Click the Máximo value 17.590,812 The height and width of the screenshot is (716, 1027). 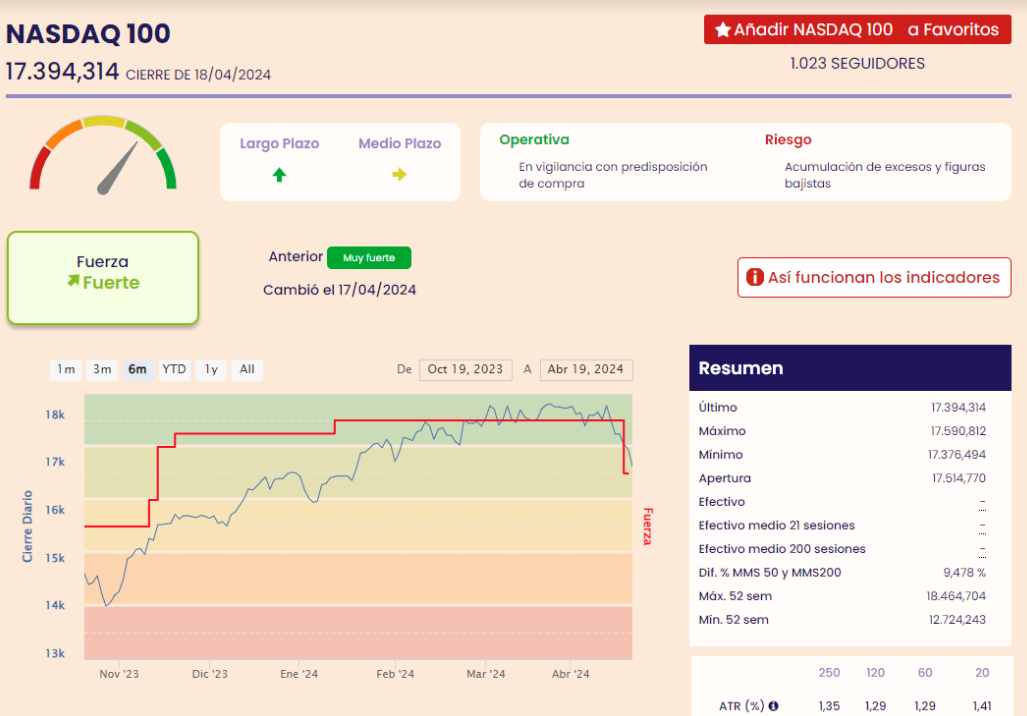[958, 431]
